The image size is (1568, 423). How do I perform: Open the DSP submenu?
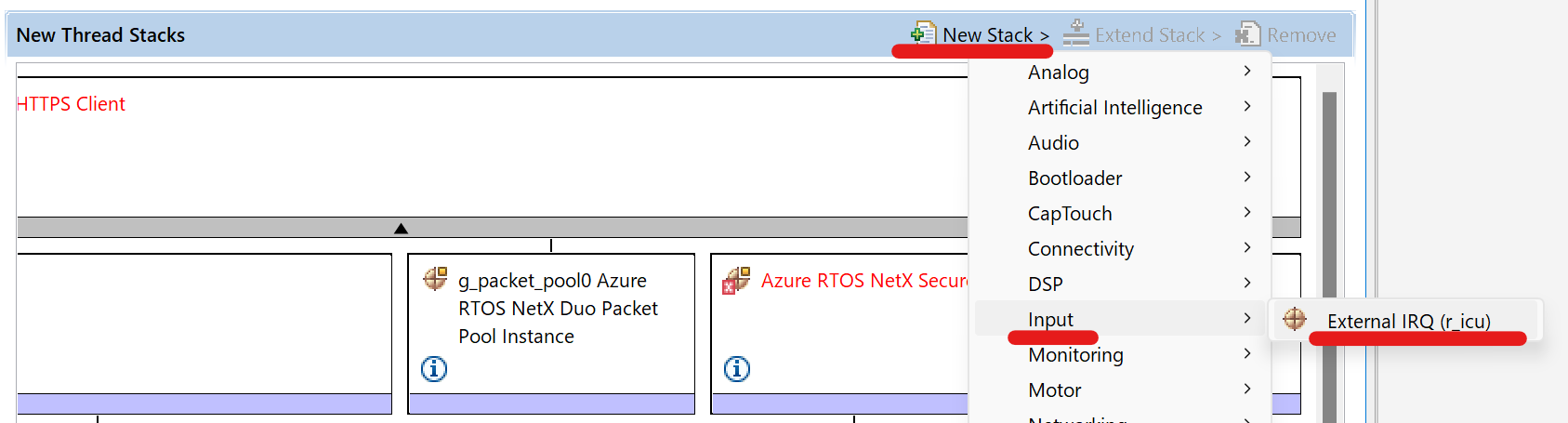[x=1120, y=284]
